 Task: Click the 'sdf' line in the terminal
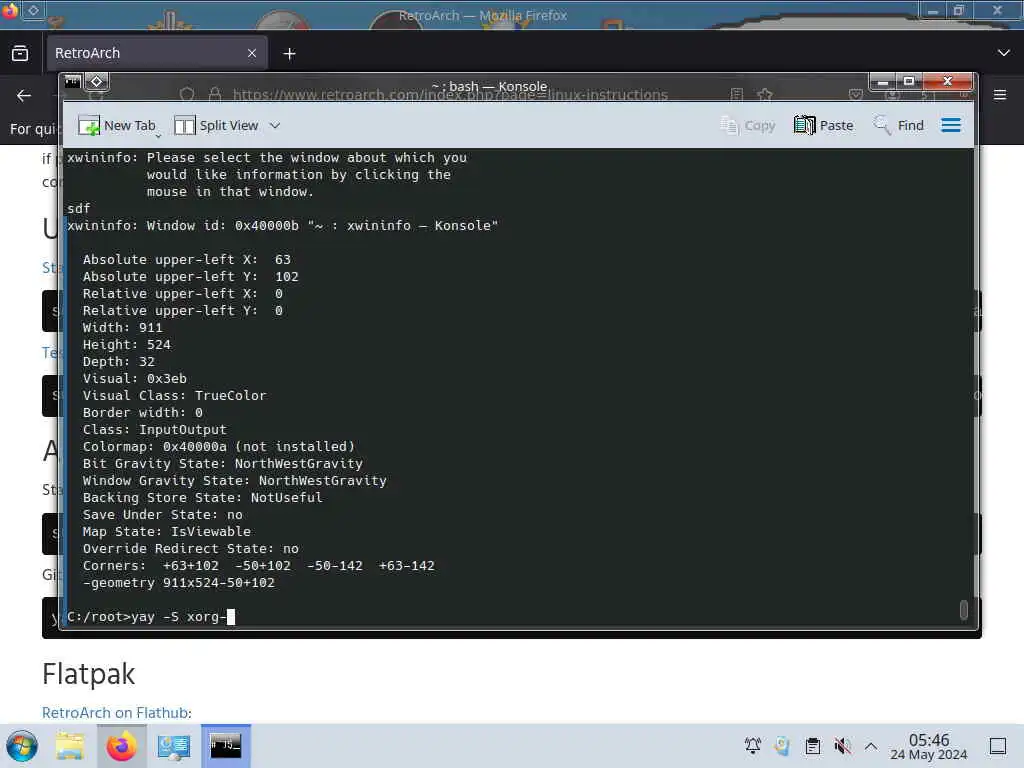(x=79, y=208)
